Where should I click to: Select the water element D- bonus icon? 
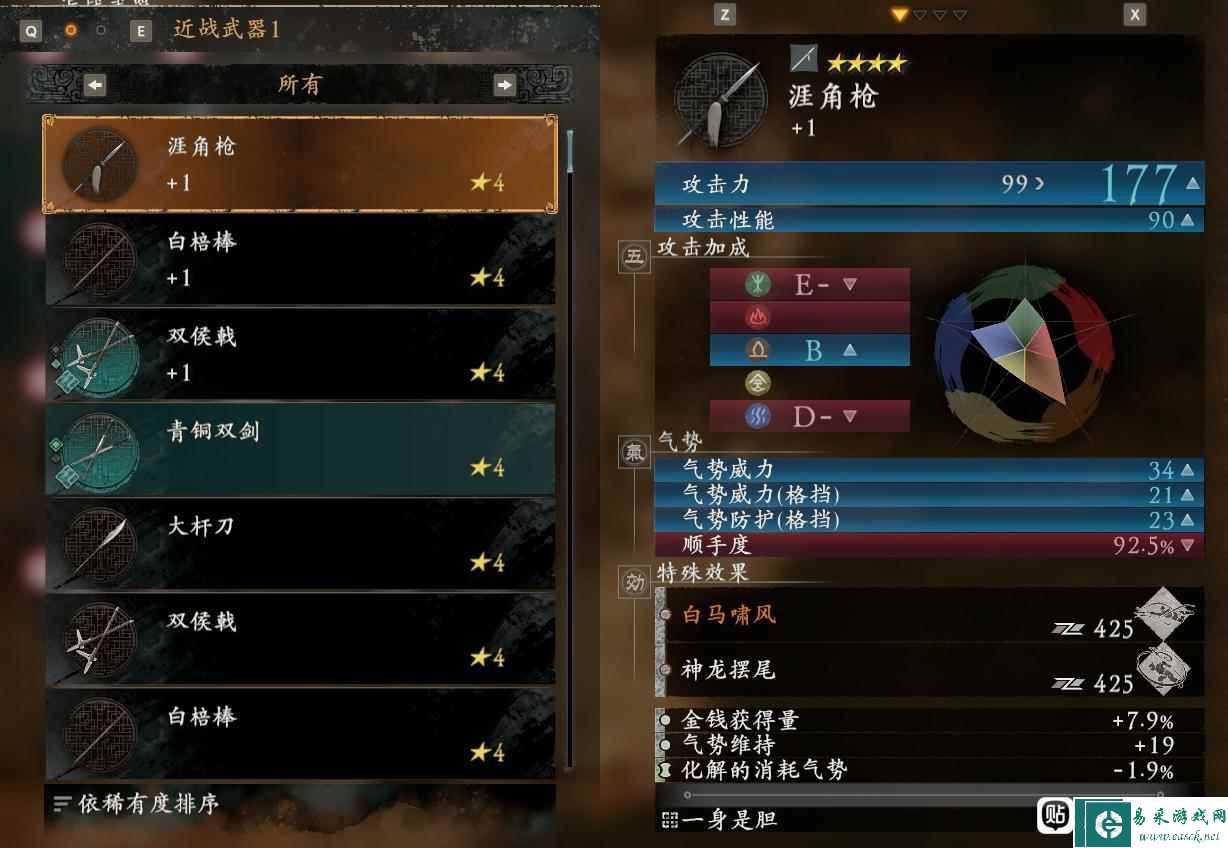tap(758, 416)
